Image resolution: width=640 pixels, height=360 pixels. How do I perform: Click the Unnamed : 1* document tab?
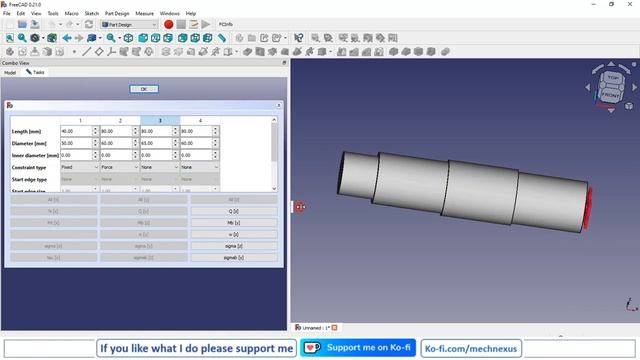(x=316, y=327)
